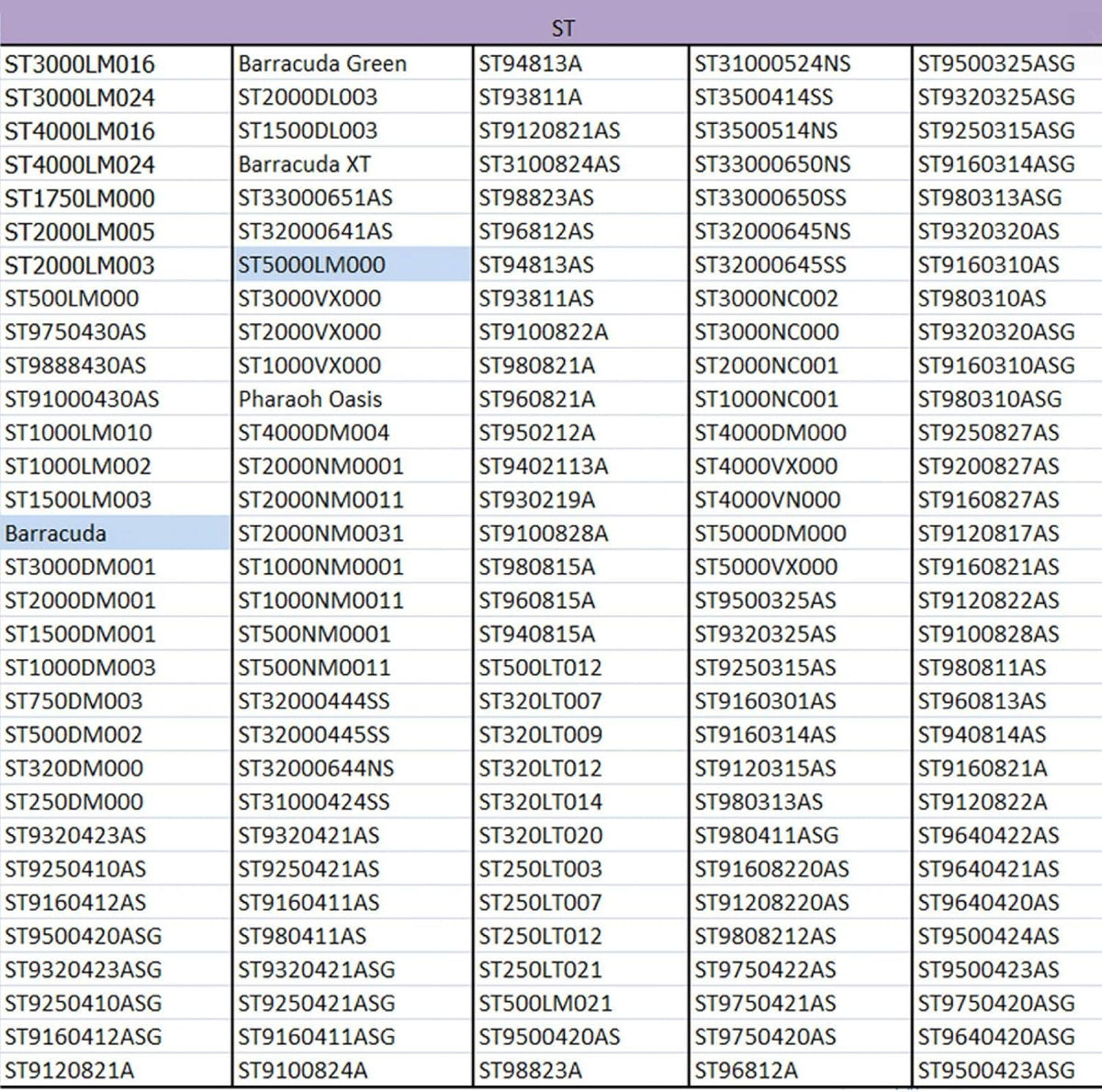
Task: Select cell ST9500420ASG
Action: tap(116, 936)
